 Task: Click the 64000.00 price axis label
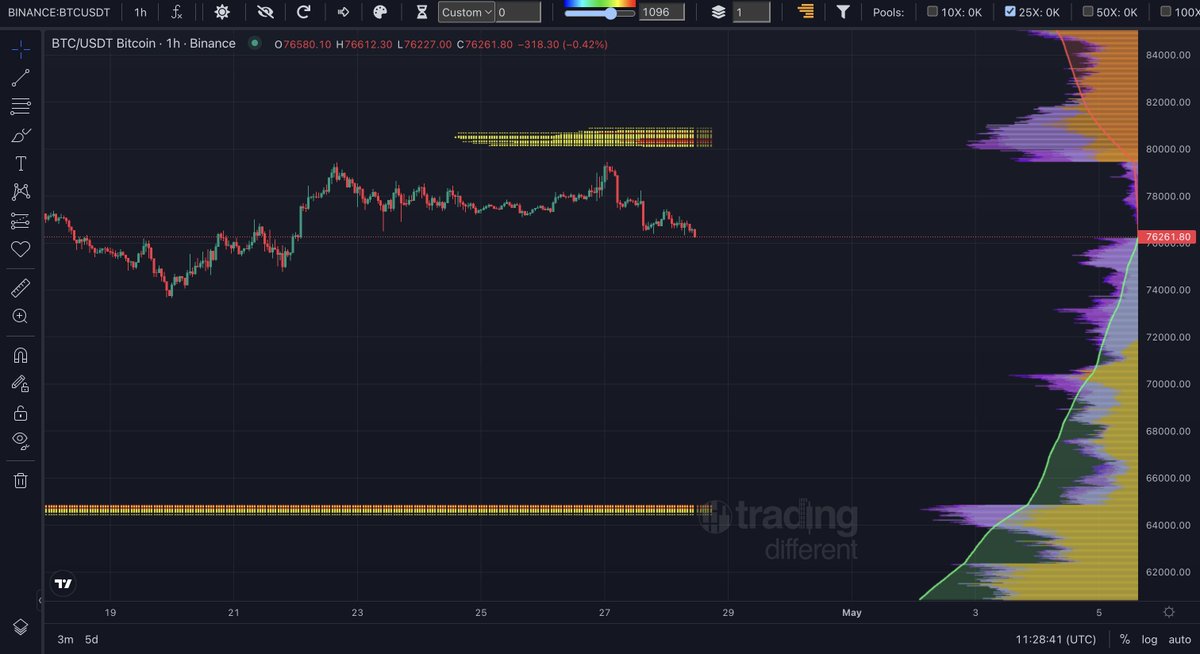click(x=1168, y=525)
